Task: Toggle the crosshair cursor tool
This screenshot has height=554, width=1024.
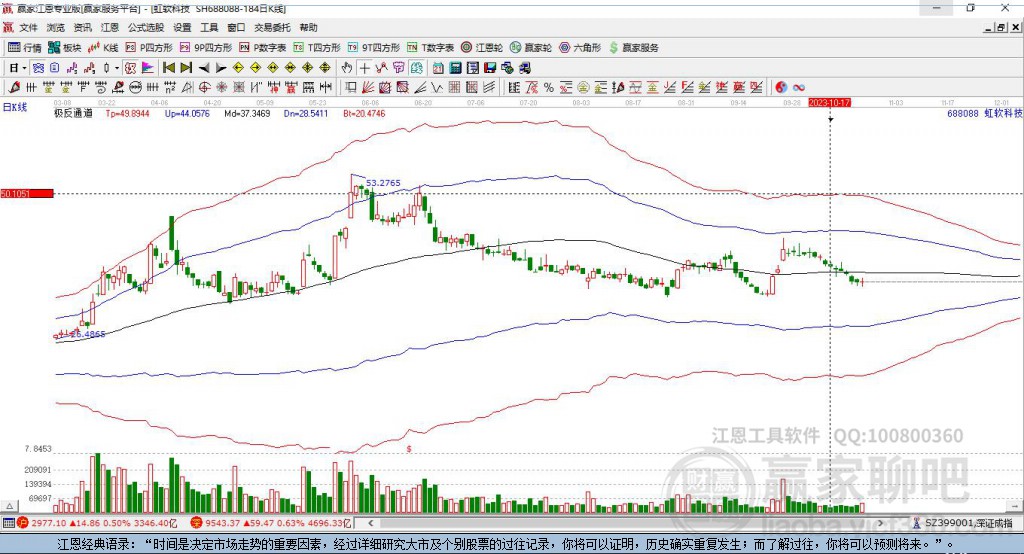Action: click(x=364, y=68)
